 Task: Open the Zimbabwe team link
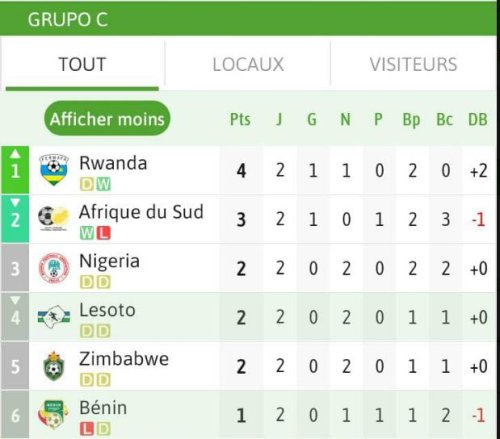pyautogui.click(x=124, y=359)
